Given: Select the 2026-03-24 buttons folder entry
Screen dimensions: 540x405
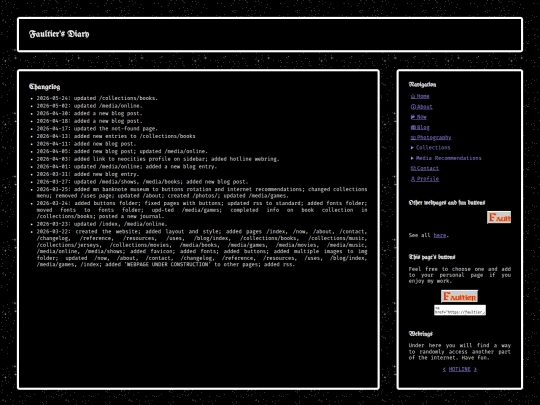Looking at the screenshot, I should click(x=202, y=210).
